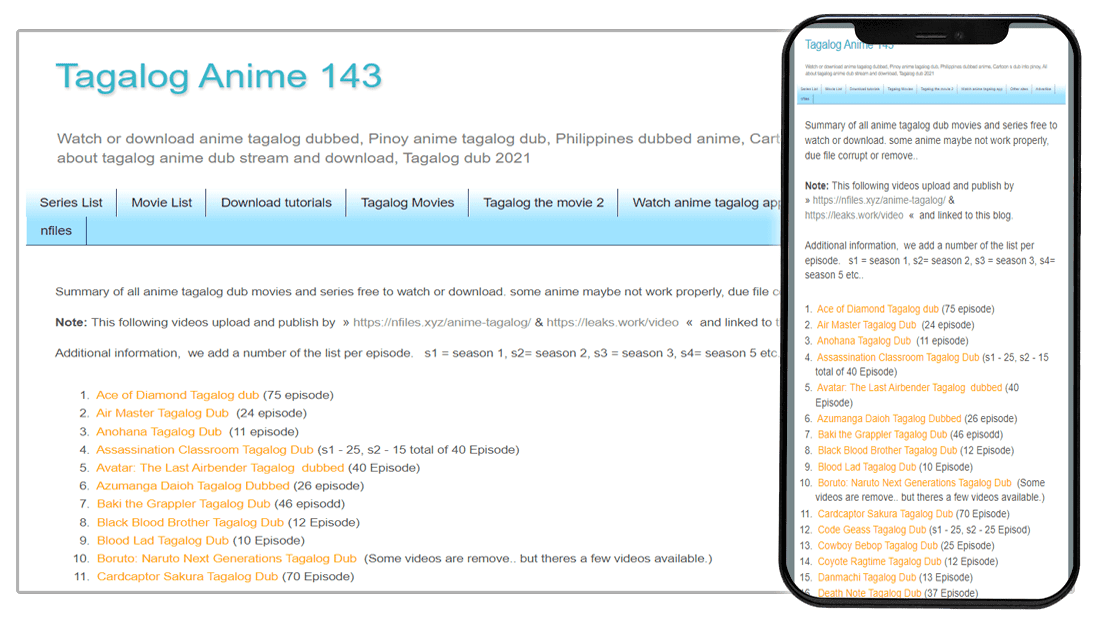Viewport: 1101px width, 620px height.
Task: Open Tagalog the movie 2 tab on desktop
Action: click(543, 202)
